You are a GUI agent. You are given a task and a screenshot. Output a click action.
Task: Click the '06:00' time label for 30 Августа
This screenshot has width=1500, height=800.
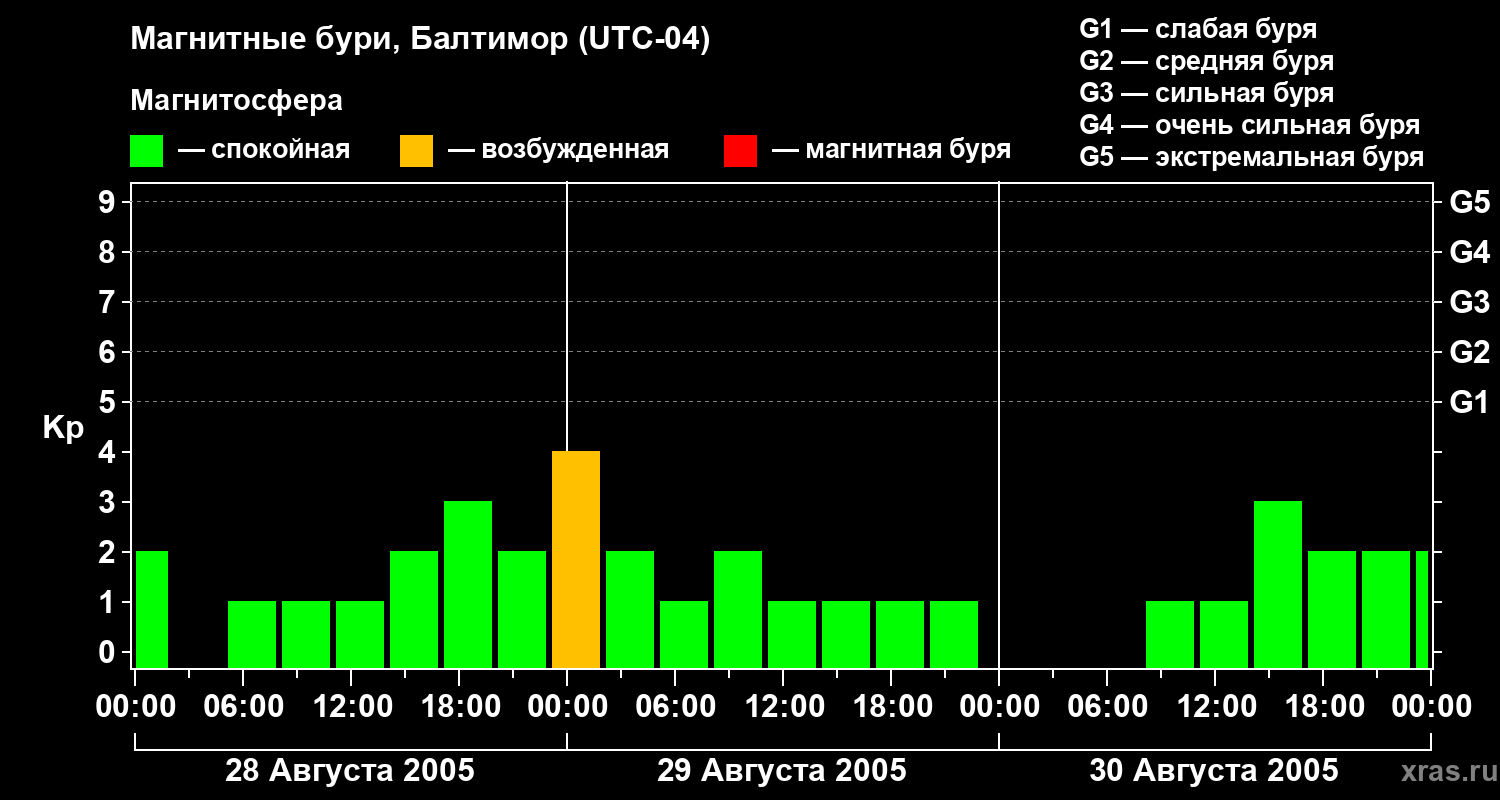(x=1106, y=706)
